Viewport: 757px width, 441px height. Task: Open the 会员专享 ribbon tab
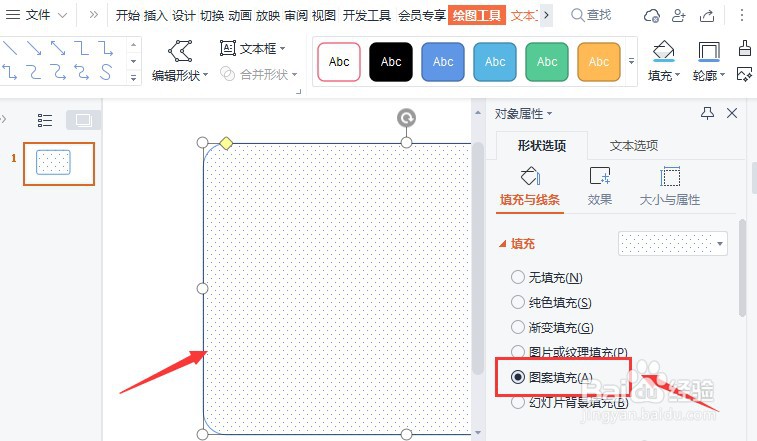coord(421,15)
